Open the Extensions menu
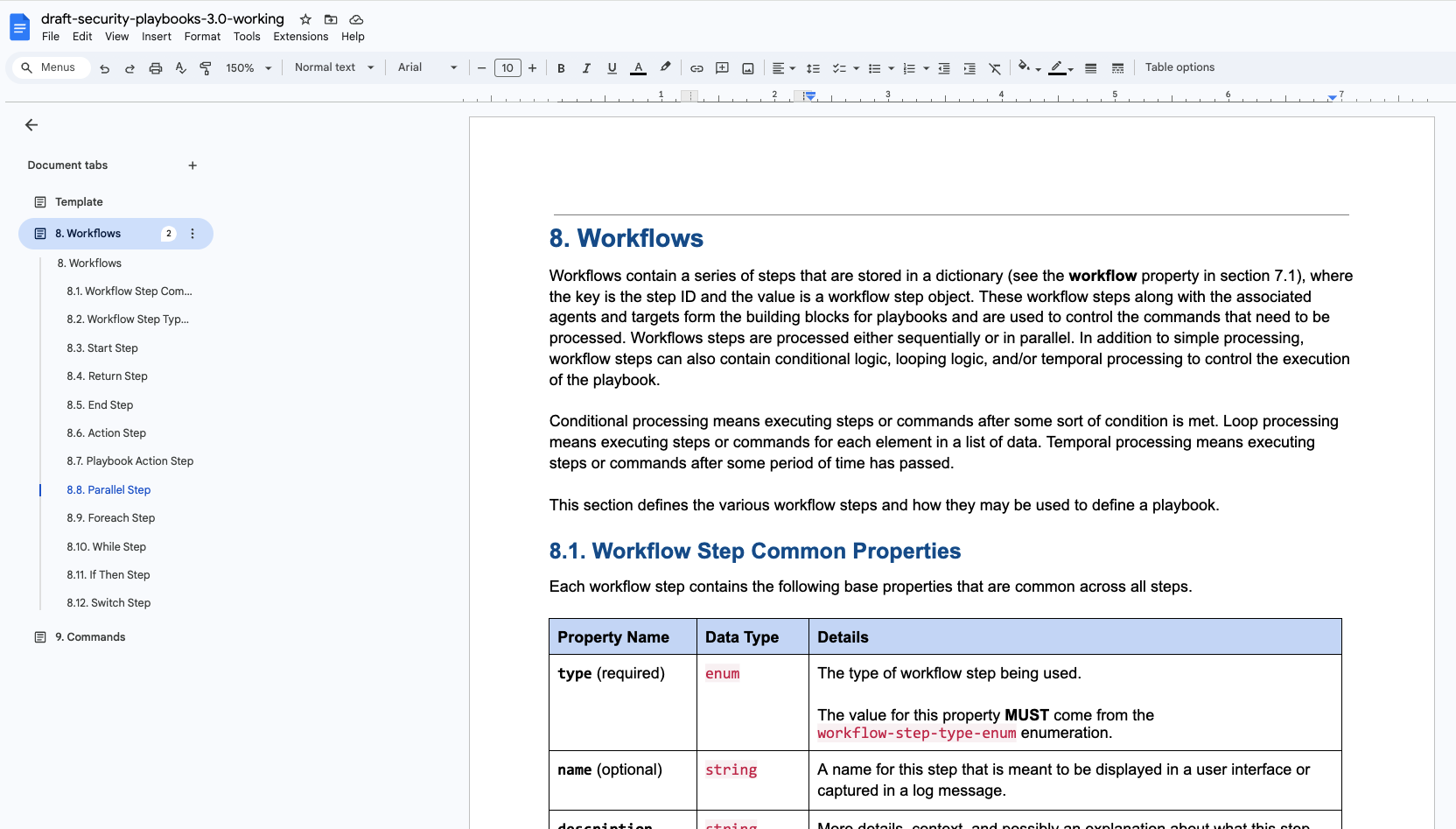 pos(300,37)
